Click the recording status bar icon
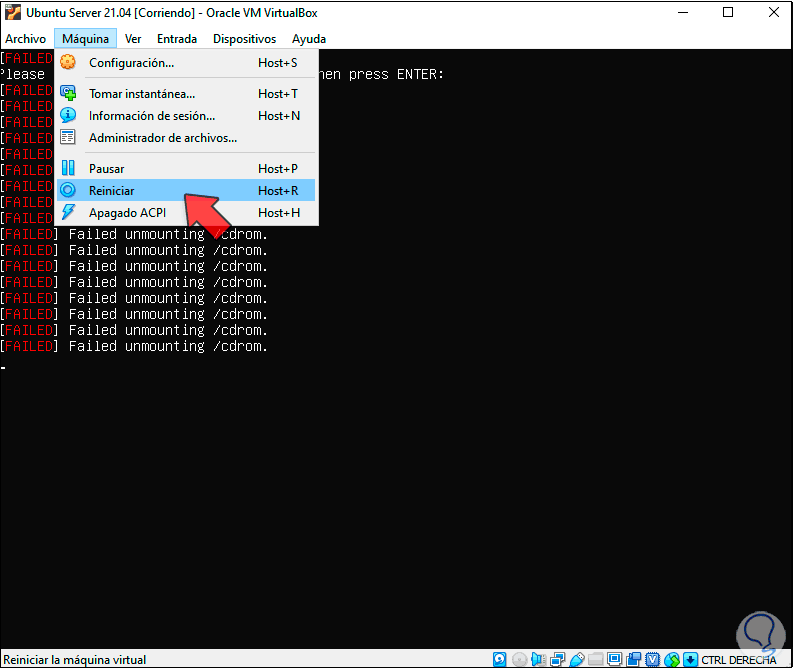The height and width of the screenshot is (668, 793). click(x=633, y=659)
